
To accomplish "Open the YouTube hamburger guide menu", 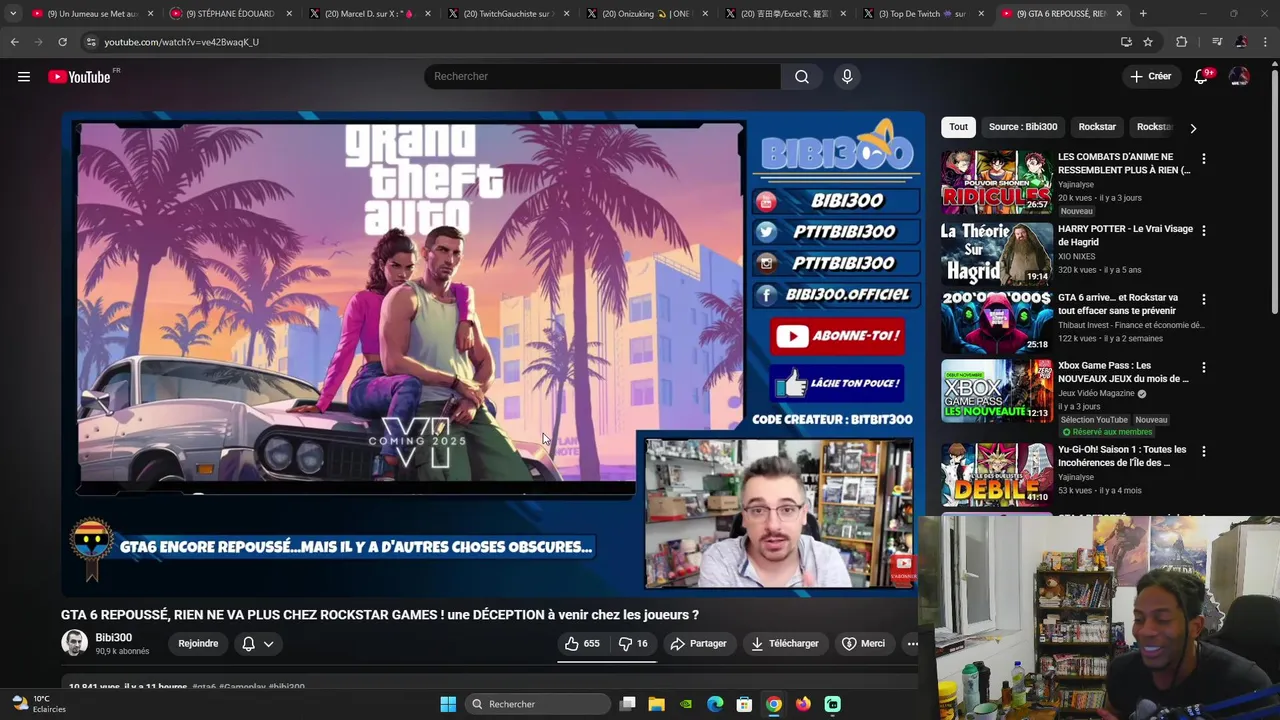I will [24, 77].
